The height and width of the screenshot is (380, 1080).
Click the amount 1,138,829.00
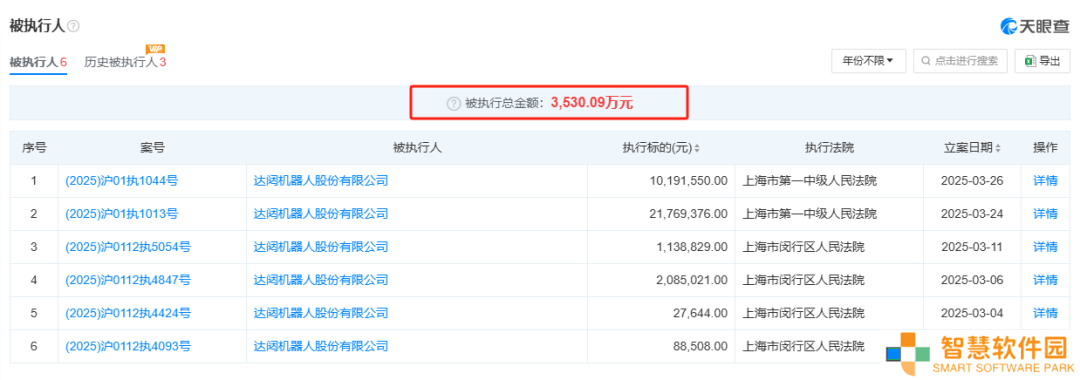[x=692, y=247]
